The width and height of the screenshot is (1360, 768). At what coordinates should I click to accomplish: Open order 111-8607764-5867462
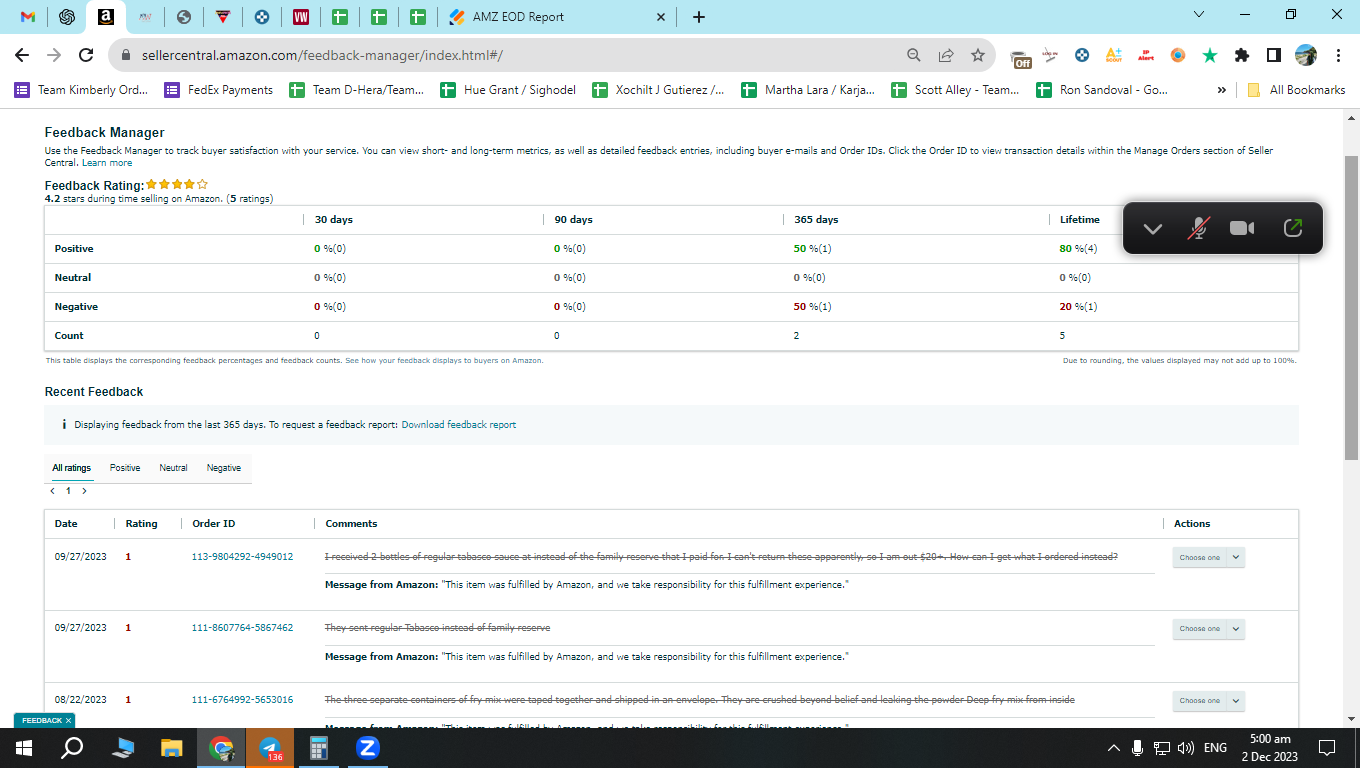[242, 628]
